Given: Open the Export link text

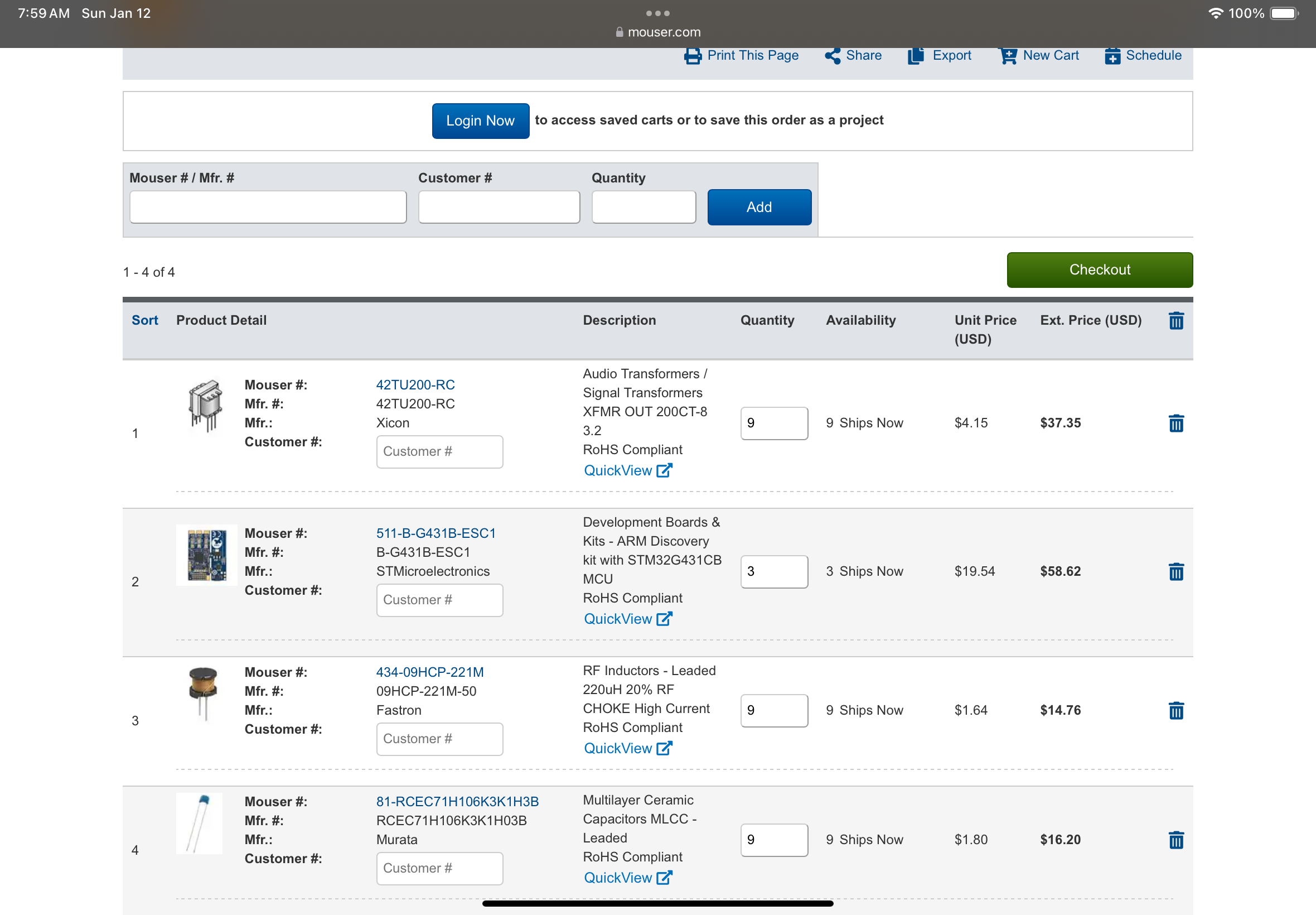Looking at the screenshot, I should [952, 56].
